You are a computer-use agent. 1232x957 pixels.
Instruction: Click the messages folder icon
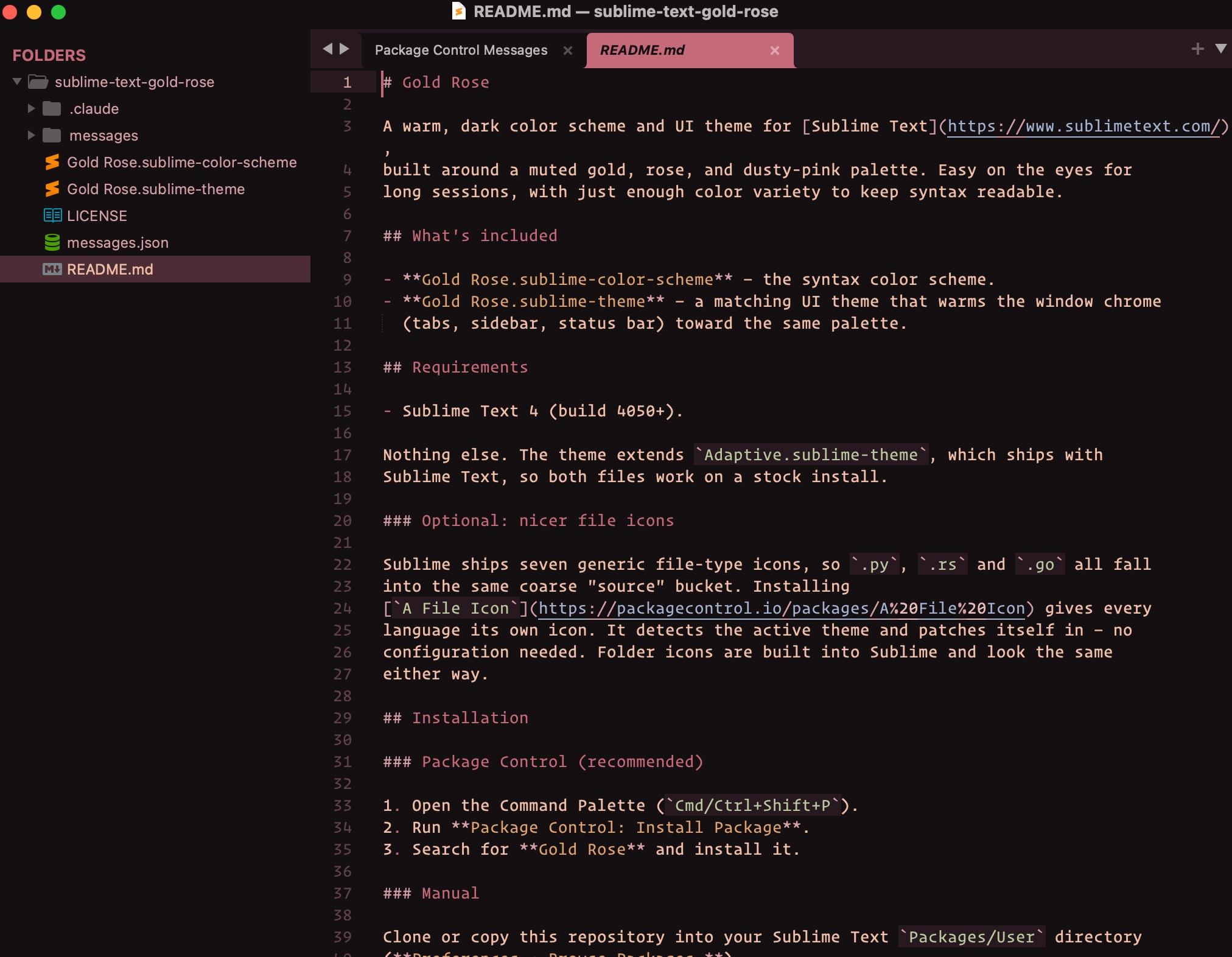[52, 135]
